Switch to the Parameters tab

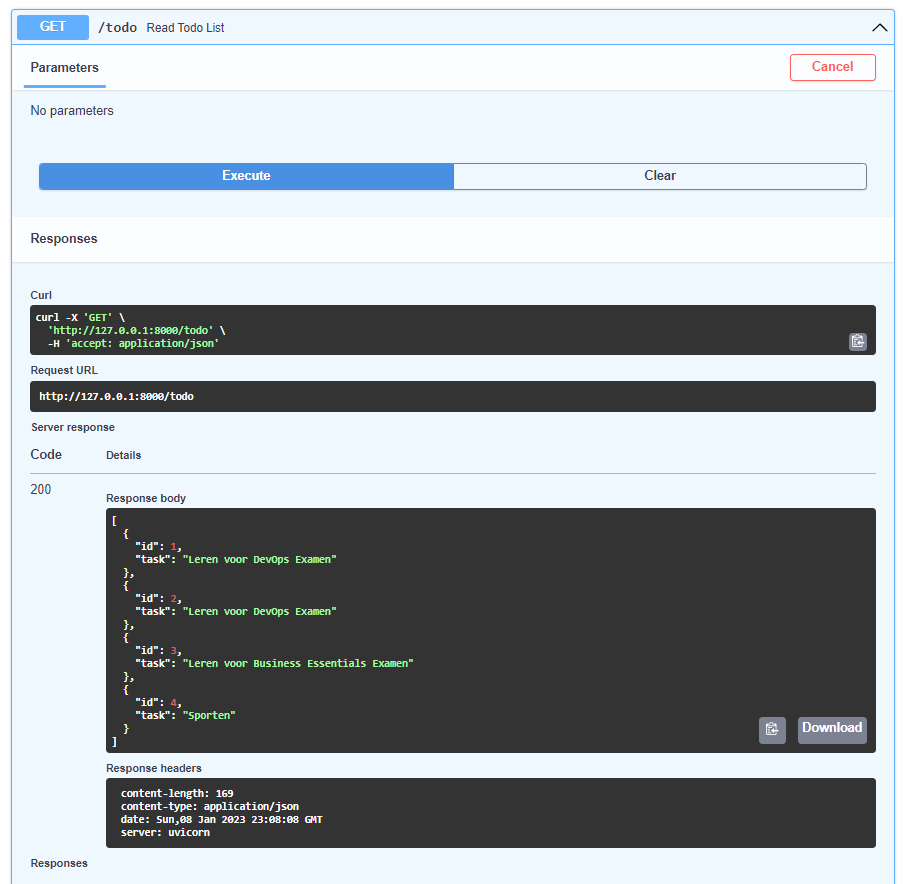click(64, 68)
